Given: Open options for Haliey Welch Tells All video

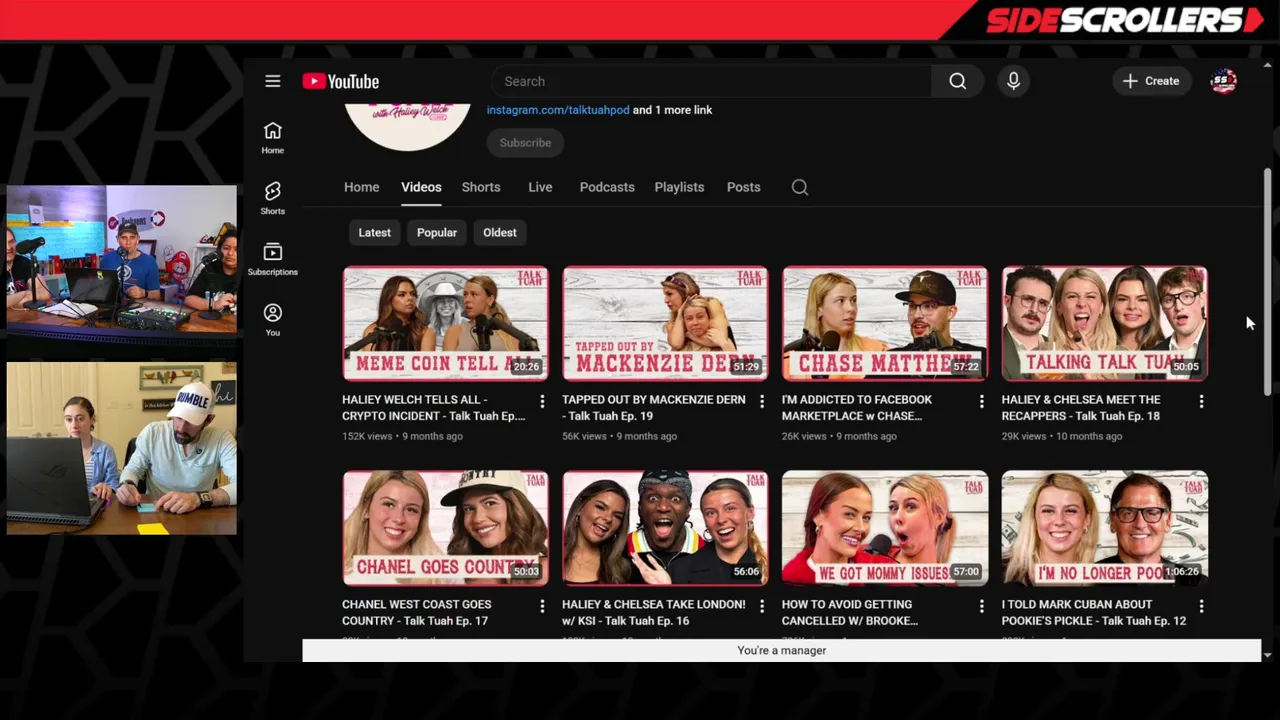Looking at the screenshot, I should 542,401.
